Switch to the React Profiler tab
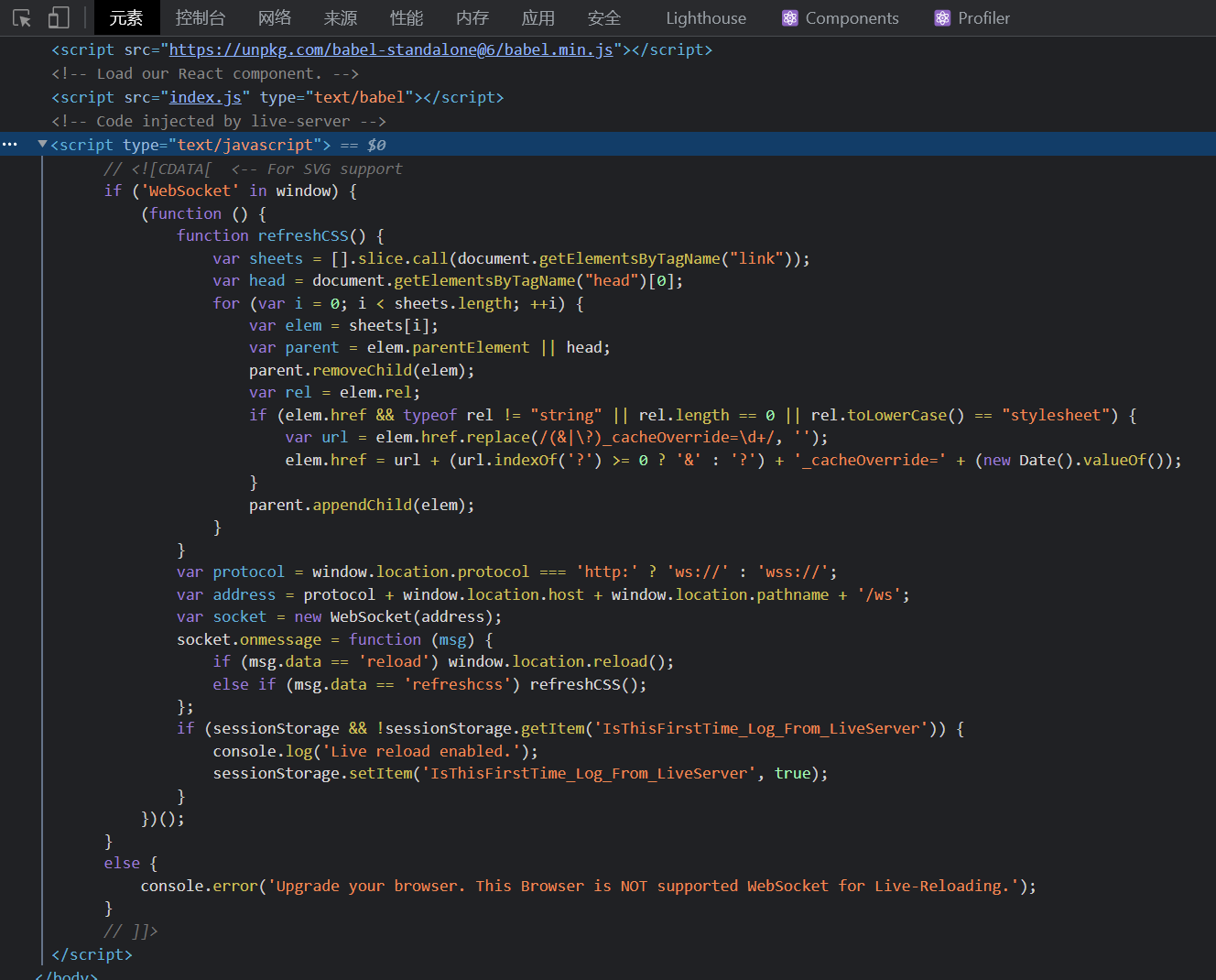This screenshot has width=1216, height=980. 972,18
